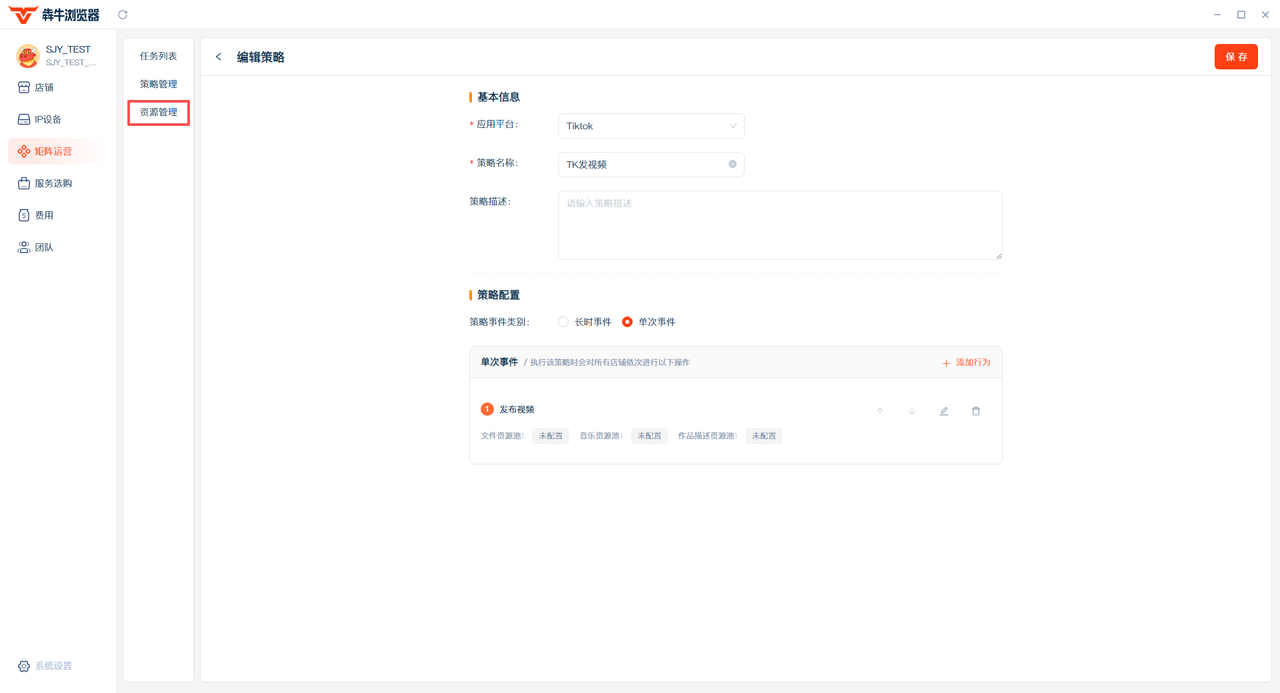Click the SJY_TEST user avatar
This screenshot has height=693, width=1280.
(x=28, y=56)
